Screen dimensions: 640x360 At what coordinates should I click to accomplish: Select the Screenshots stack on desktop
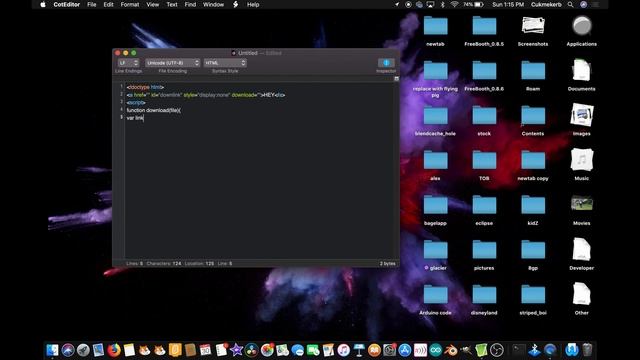pos(533,31)
